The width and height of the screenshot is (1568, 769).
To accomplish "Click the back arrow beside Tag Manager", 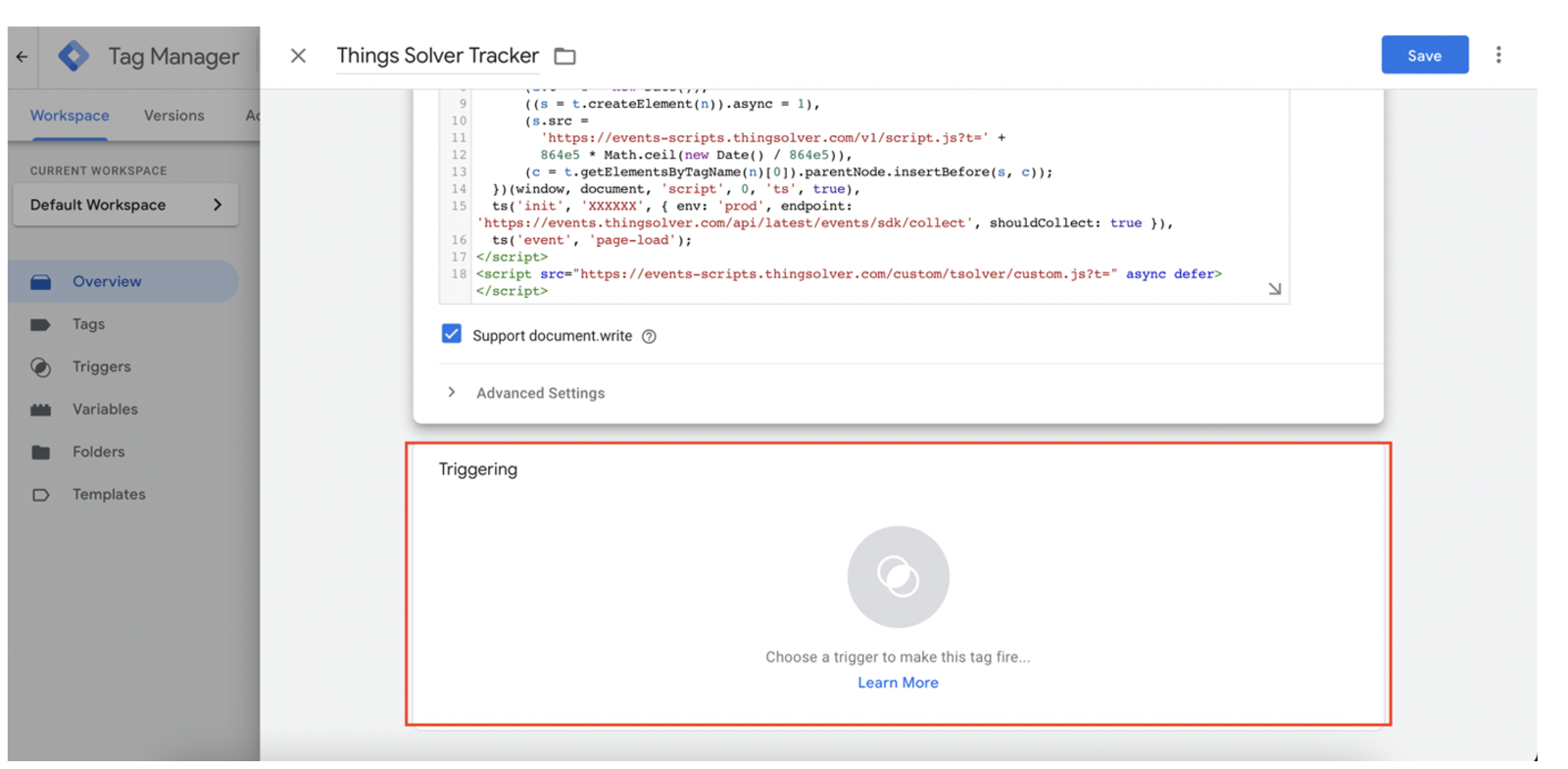I will (x=22, y=57).
